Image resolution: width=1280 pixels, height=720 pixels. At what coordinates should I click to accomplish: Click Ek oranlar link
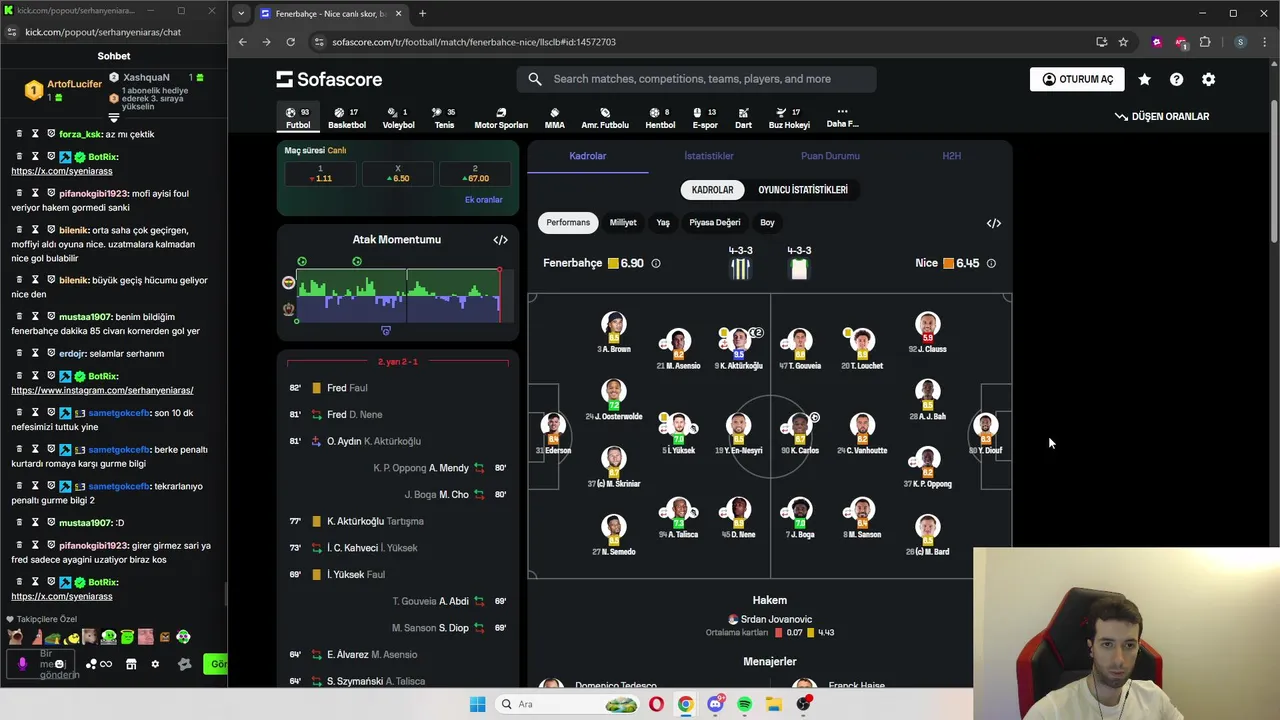(x=484, y=200)
